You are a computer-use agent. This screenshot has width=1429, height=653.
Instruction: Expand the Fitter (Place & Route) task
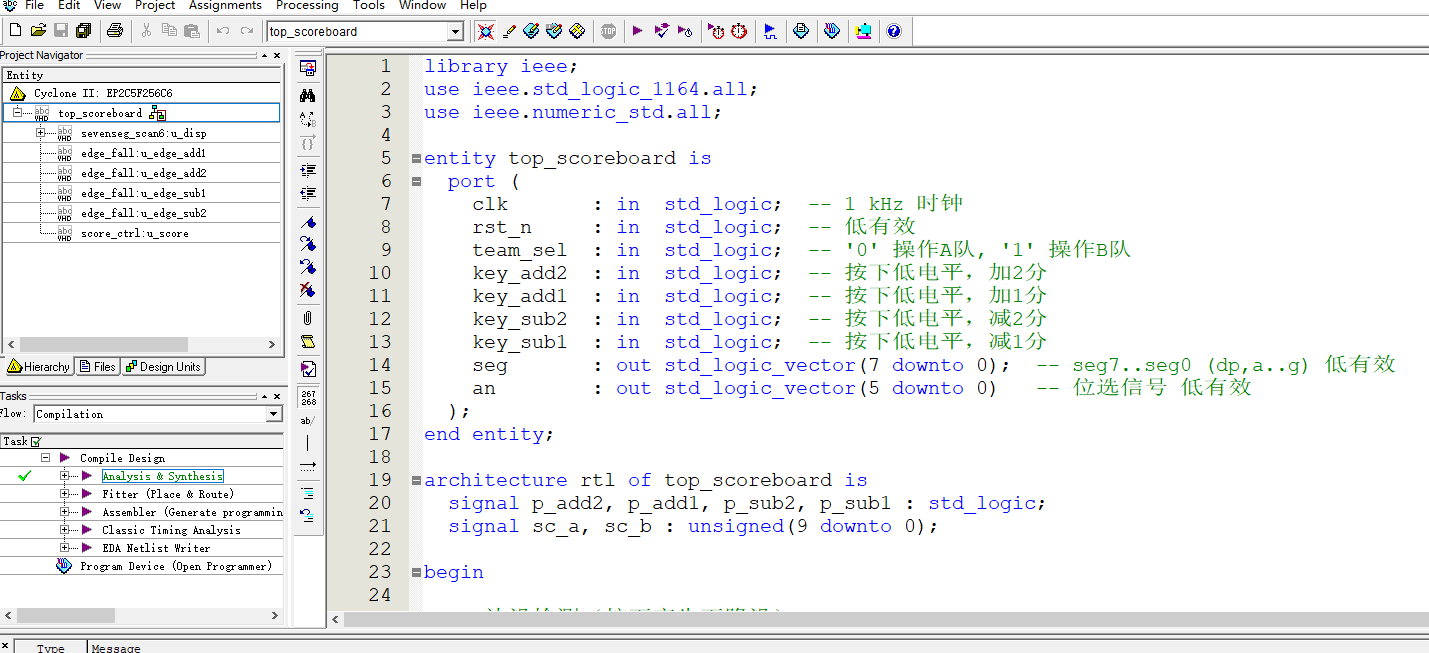click(65, 494)
